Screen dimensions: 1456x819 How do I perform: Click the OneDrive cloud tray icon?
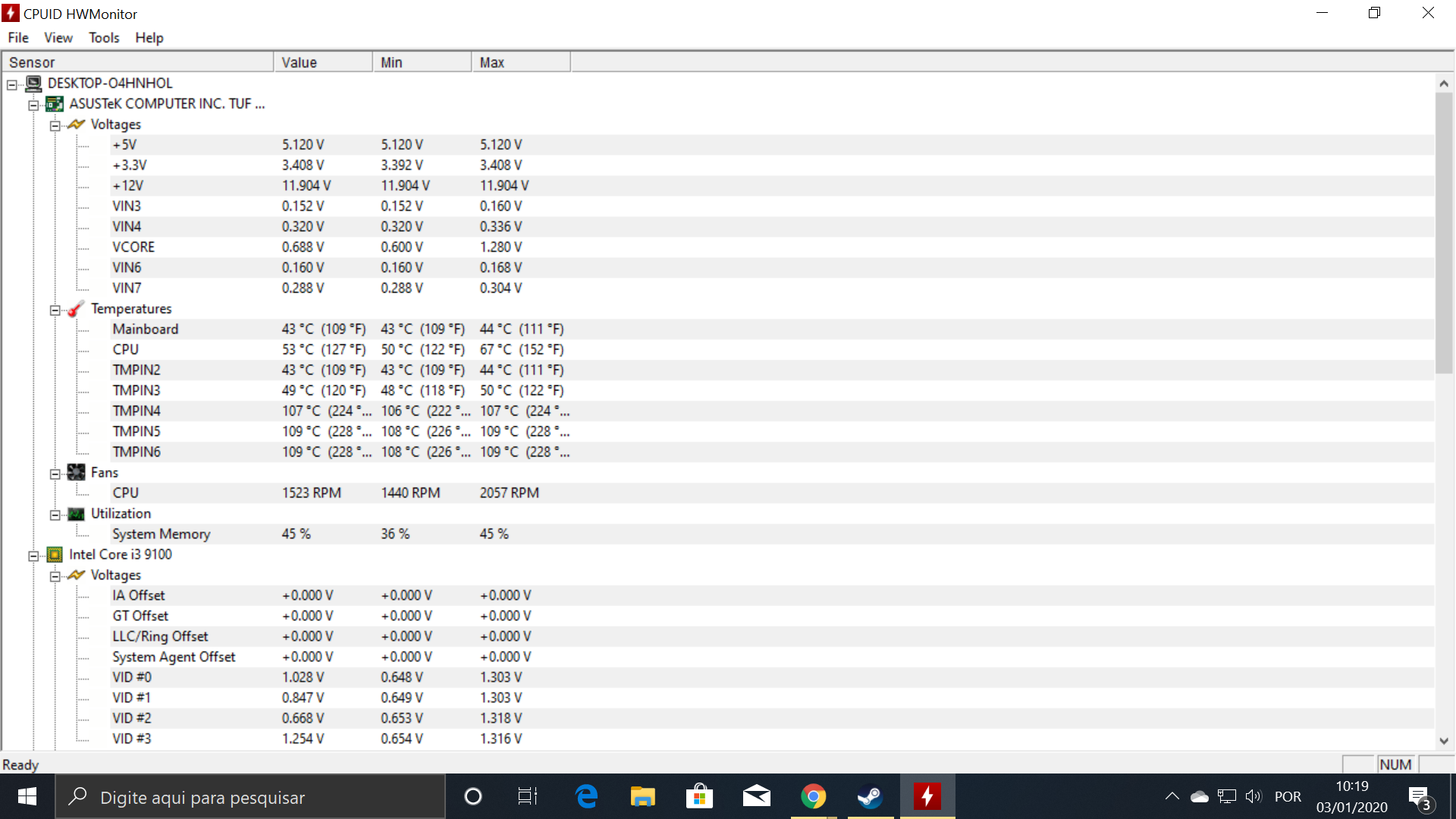pos(1200,796)
